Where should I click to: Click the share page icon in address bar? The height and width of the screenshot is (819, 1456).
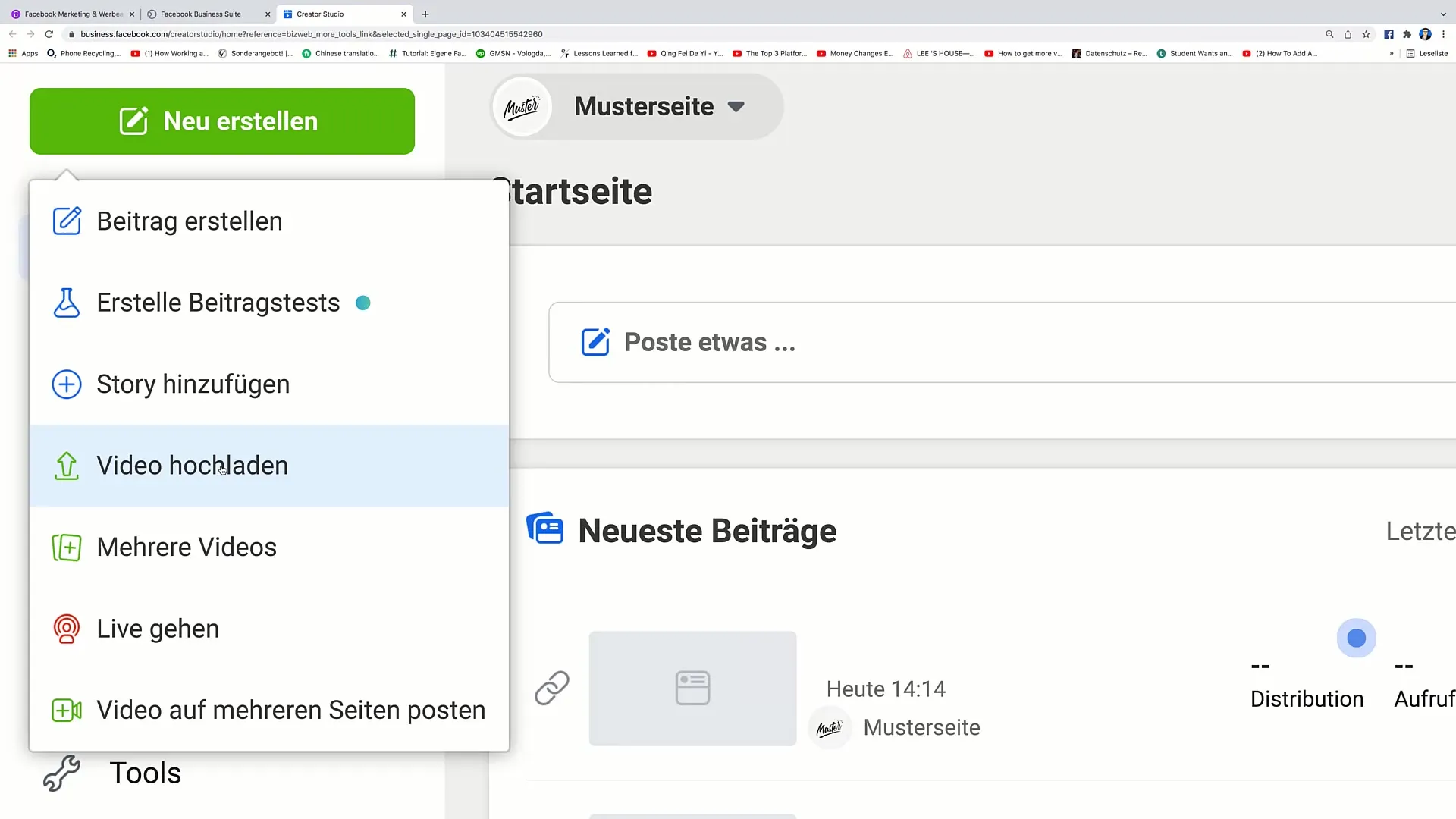point(1348,34)
